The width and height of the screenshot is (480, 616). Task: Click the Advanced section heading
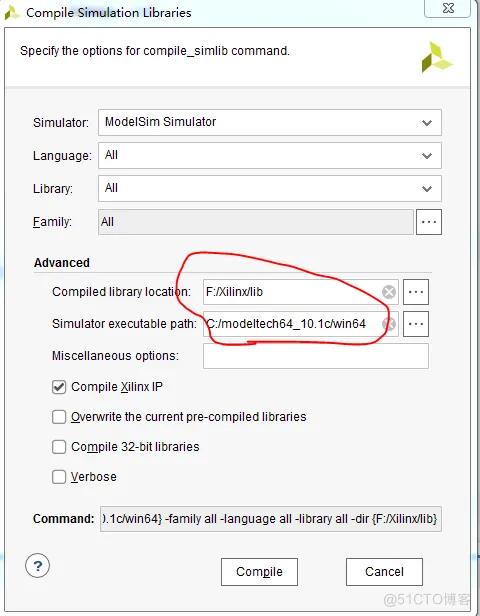[62, 262]
